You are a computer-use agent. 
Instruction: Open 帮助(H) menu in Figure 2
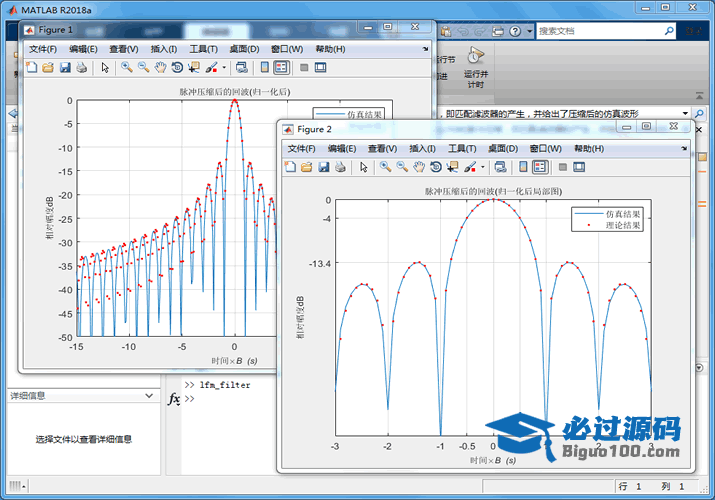589,149
